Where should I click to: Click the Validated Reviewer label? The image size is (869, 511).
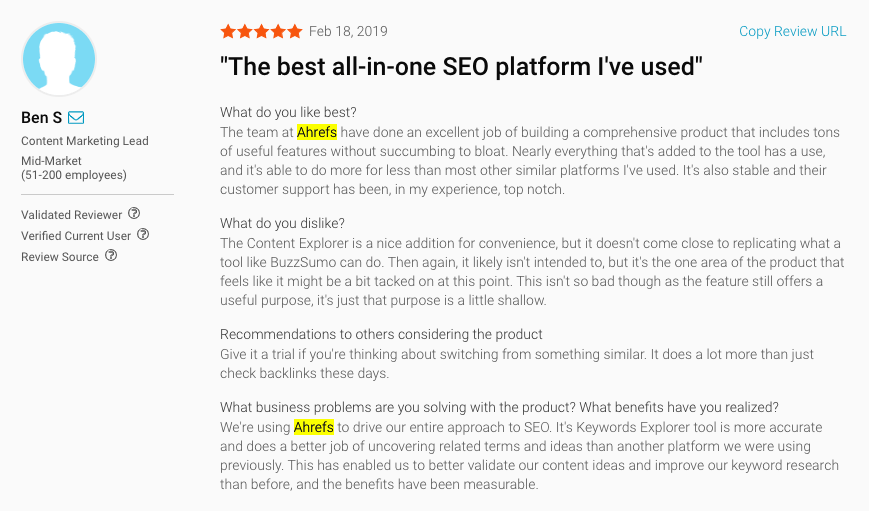coord(71,215)
